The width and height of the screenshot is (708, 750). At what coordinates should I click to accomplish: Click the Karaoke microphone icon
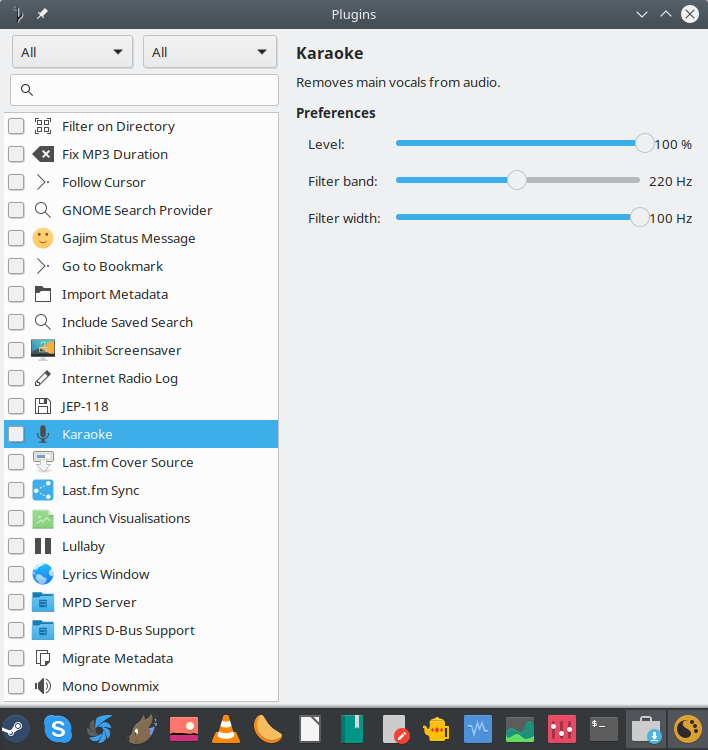42,434
